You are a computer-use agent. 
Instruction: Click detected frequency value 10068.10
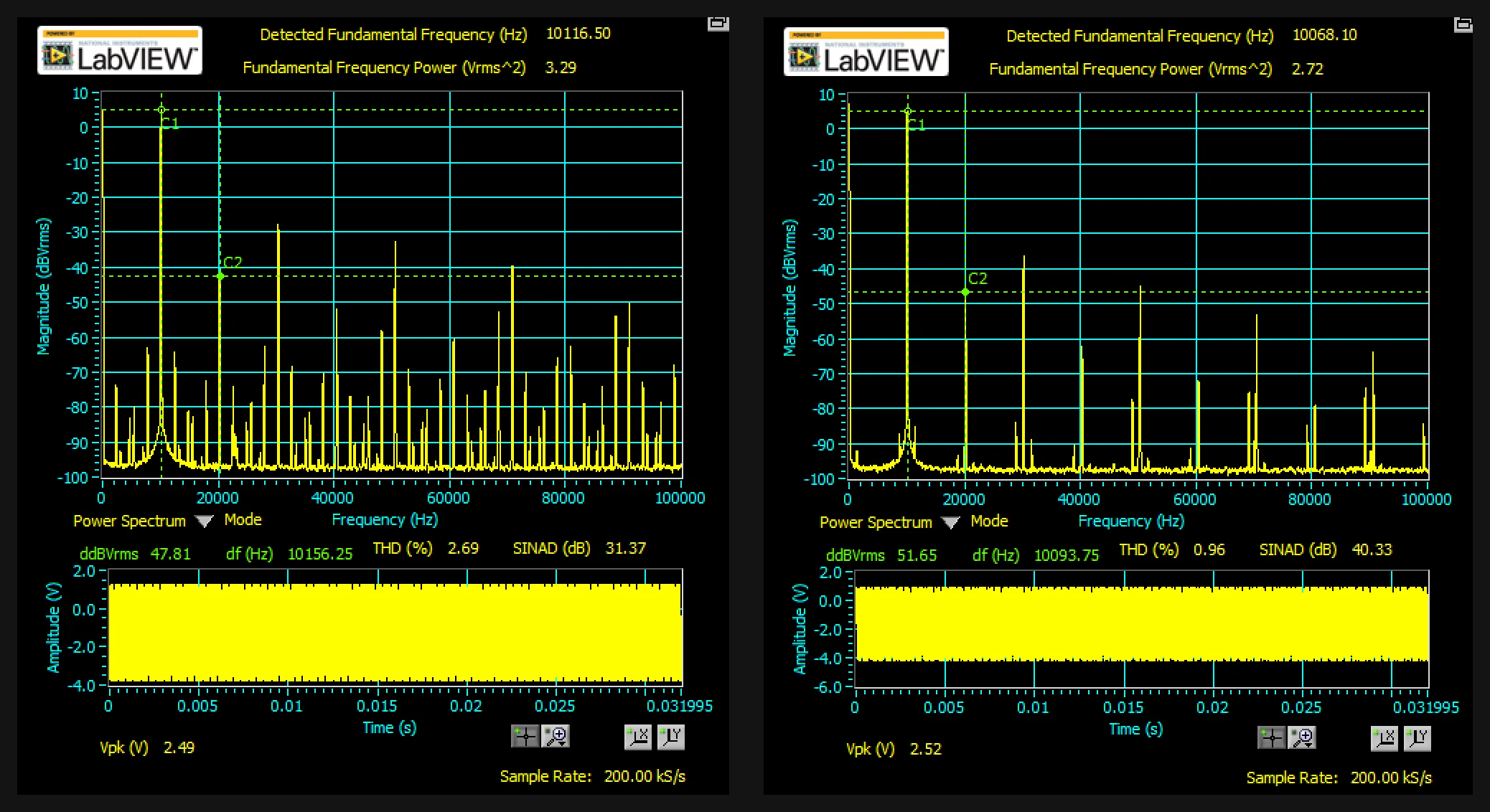click(x=1325, y=35)
